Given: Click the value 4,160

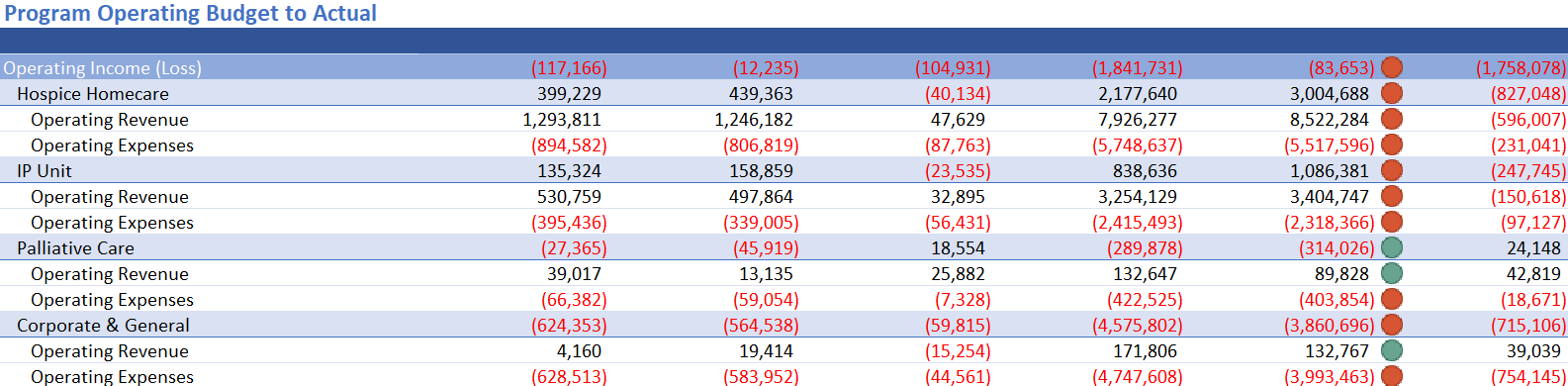Looking at the screenshot, I should click(579, 351).
